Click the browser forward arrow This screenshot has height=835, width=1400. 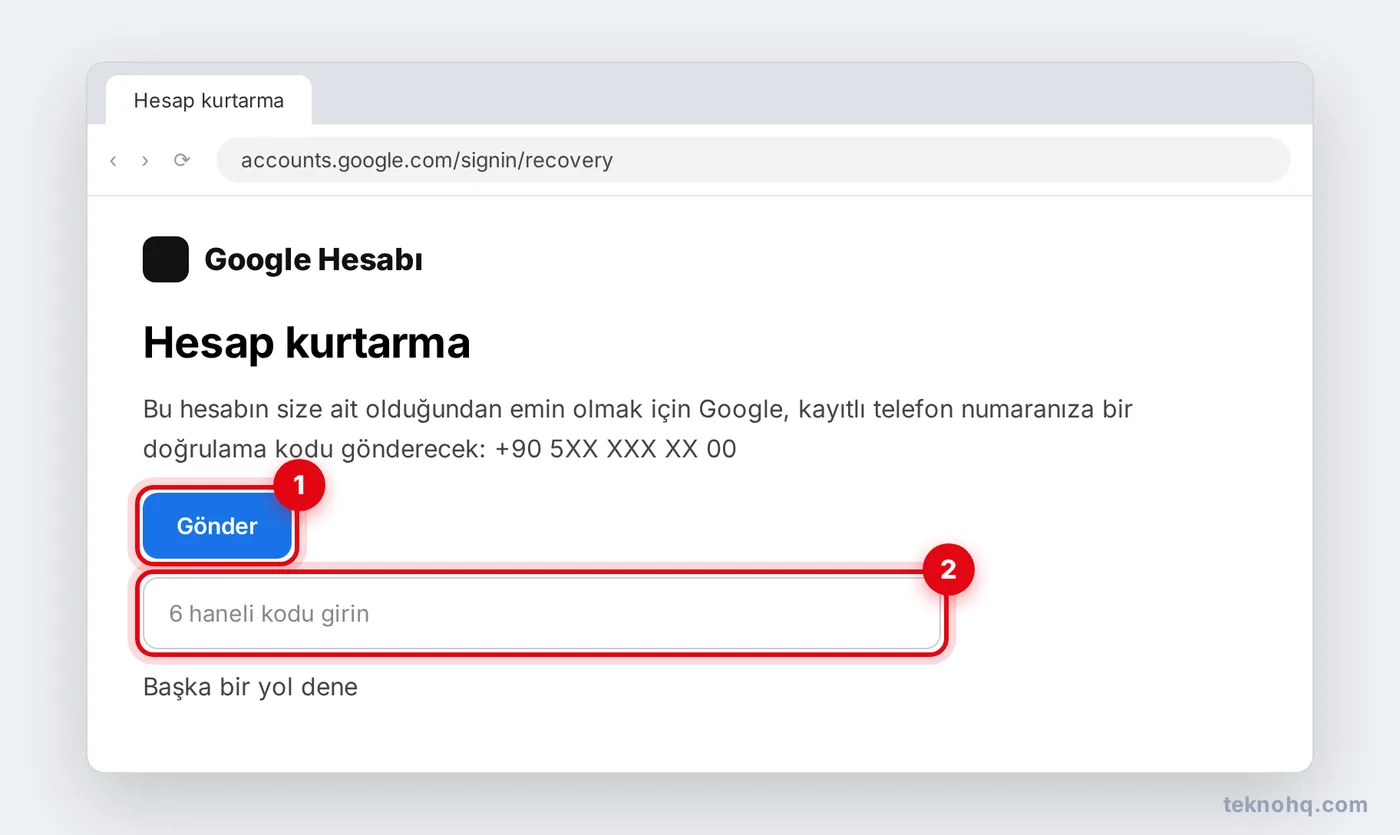[x=145, y=160]
